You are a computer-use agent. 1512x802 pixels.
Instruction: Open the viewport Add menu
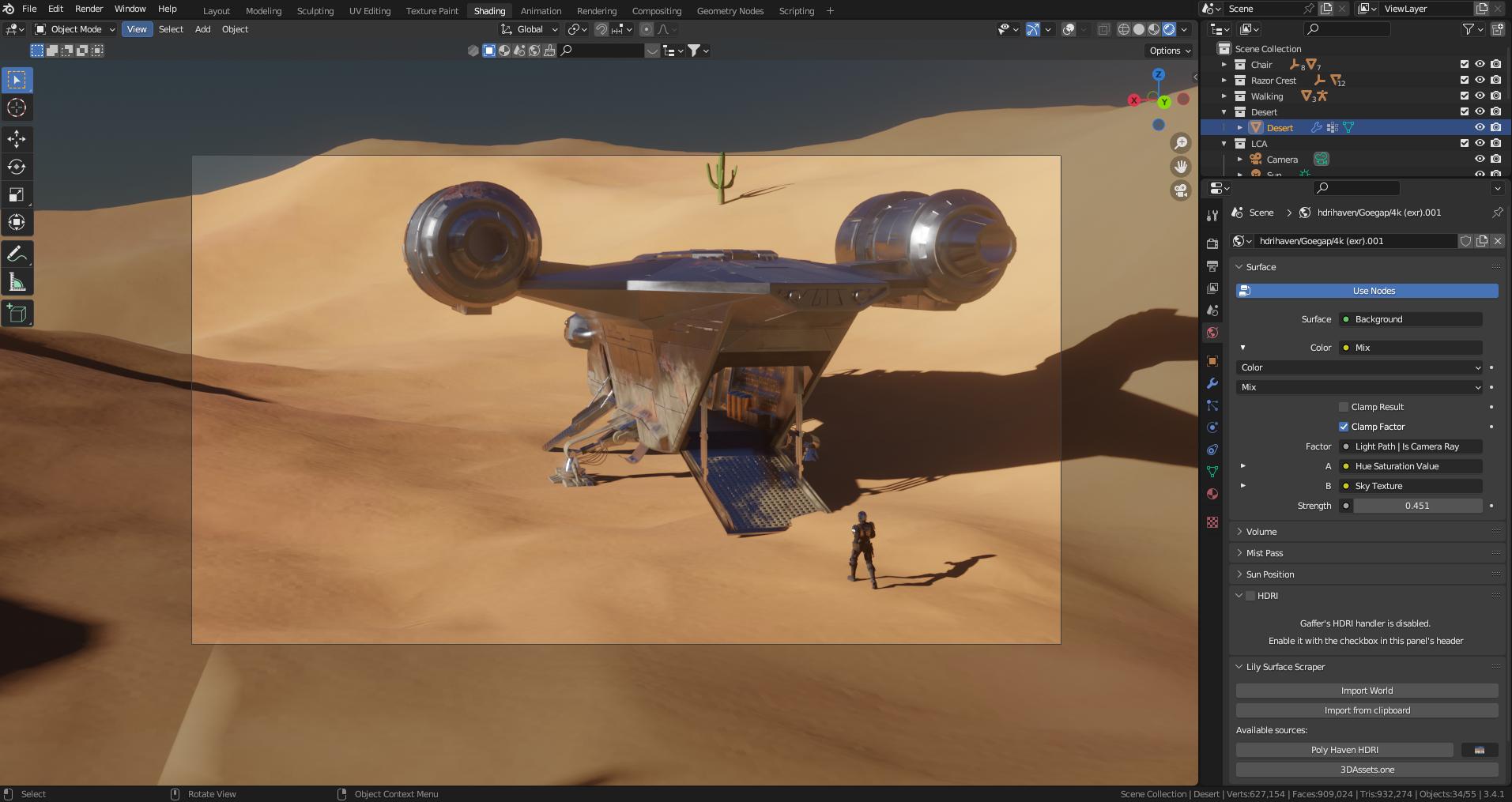(x=202, y=29)
